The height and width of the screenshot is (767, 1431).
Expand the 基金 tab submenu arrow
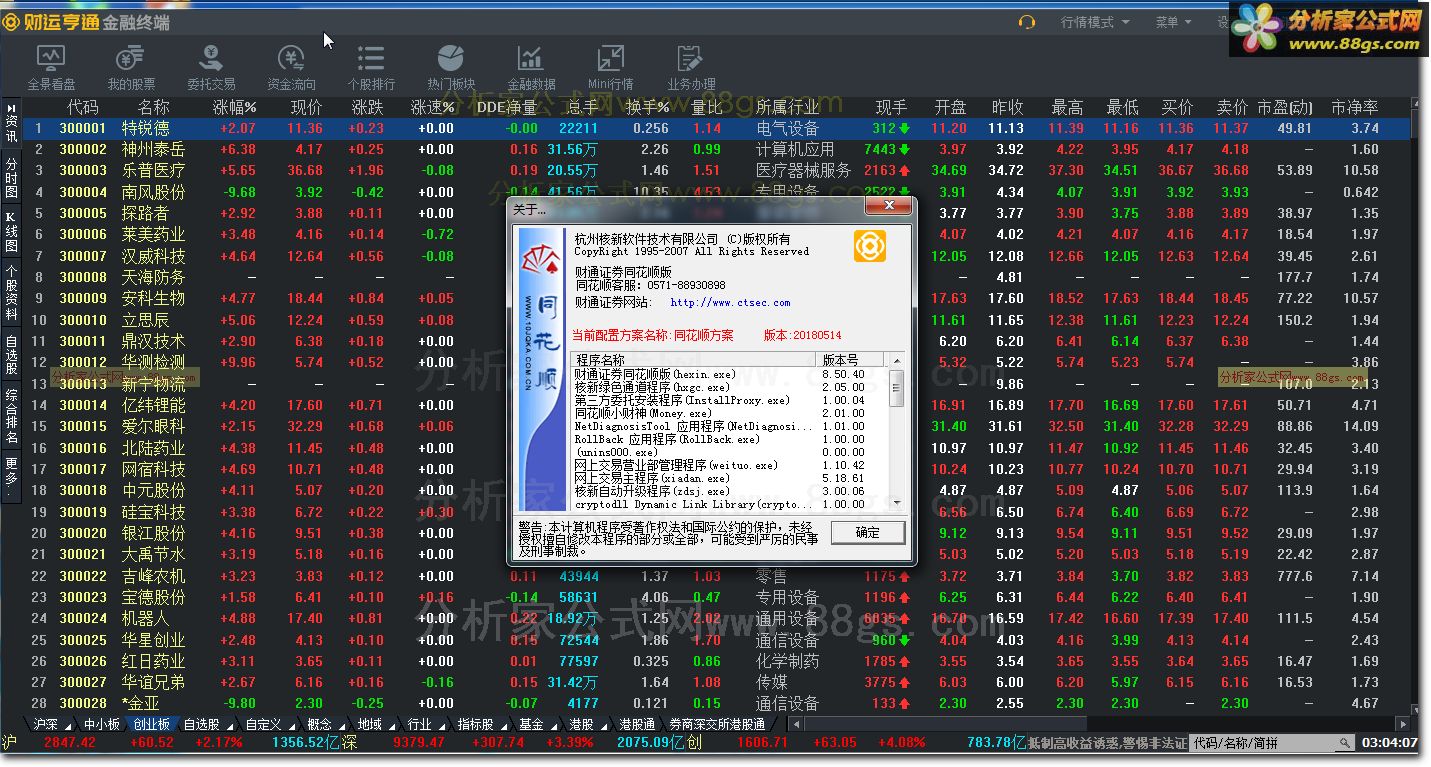(553, 725)
